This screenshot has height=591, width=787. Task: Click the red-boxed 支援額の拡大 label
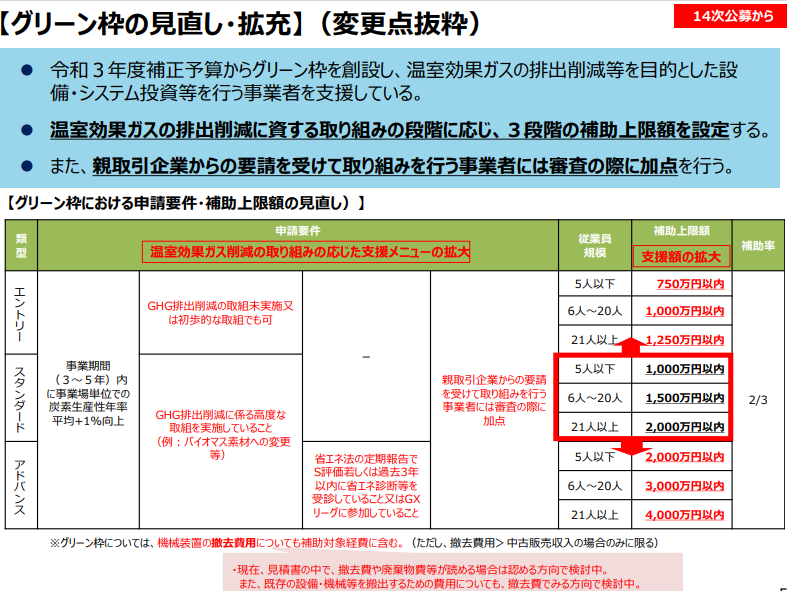coord(680,255)
